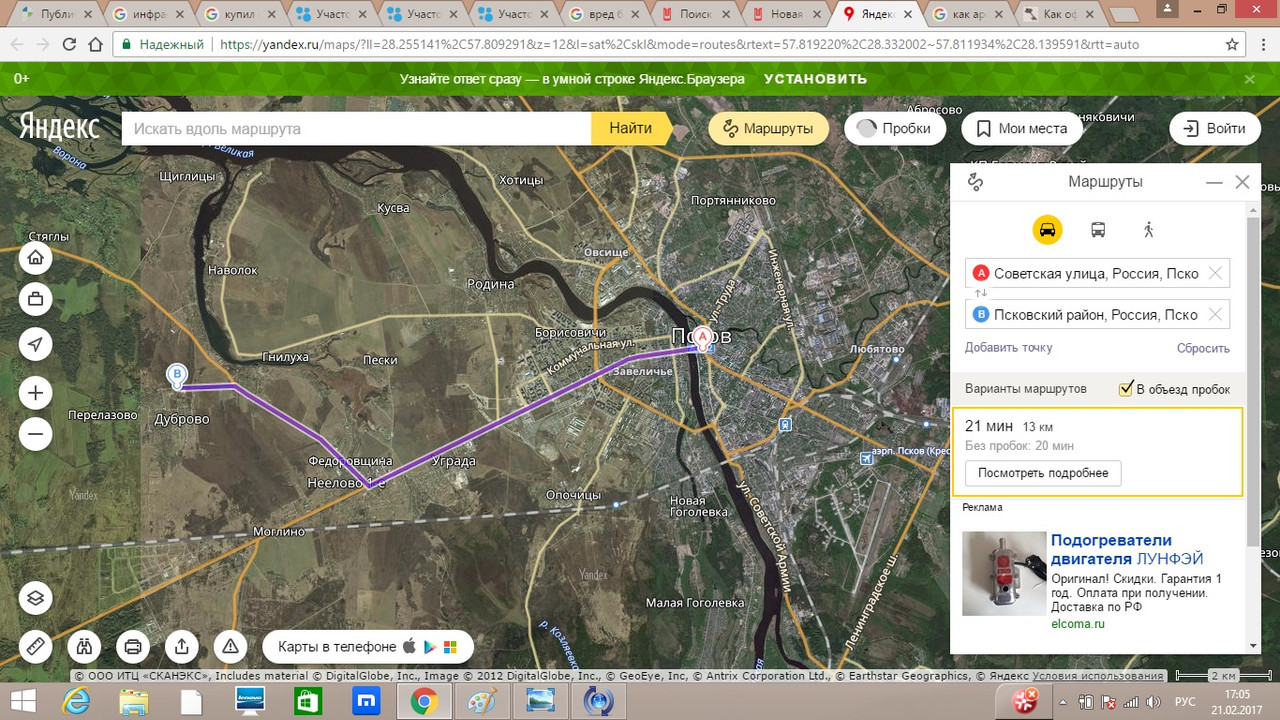Image resolution: width=1280 pixels, height=720 pixels.
Task: Zoom out with the minus button
Action: [36, 434]
